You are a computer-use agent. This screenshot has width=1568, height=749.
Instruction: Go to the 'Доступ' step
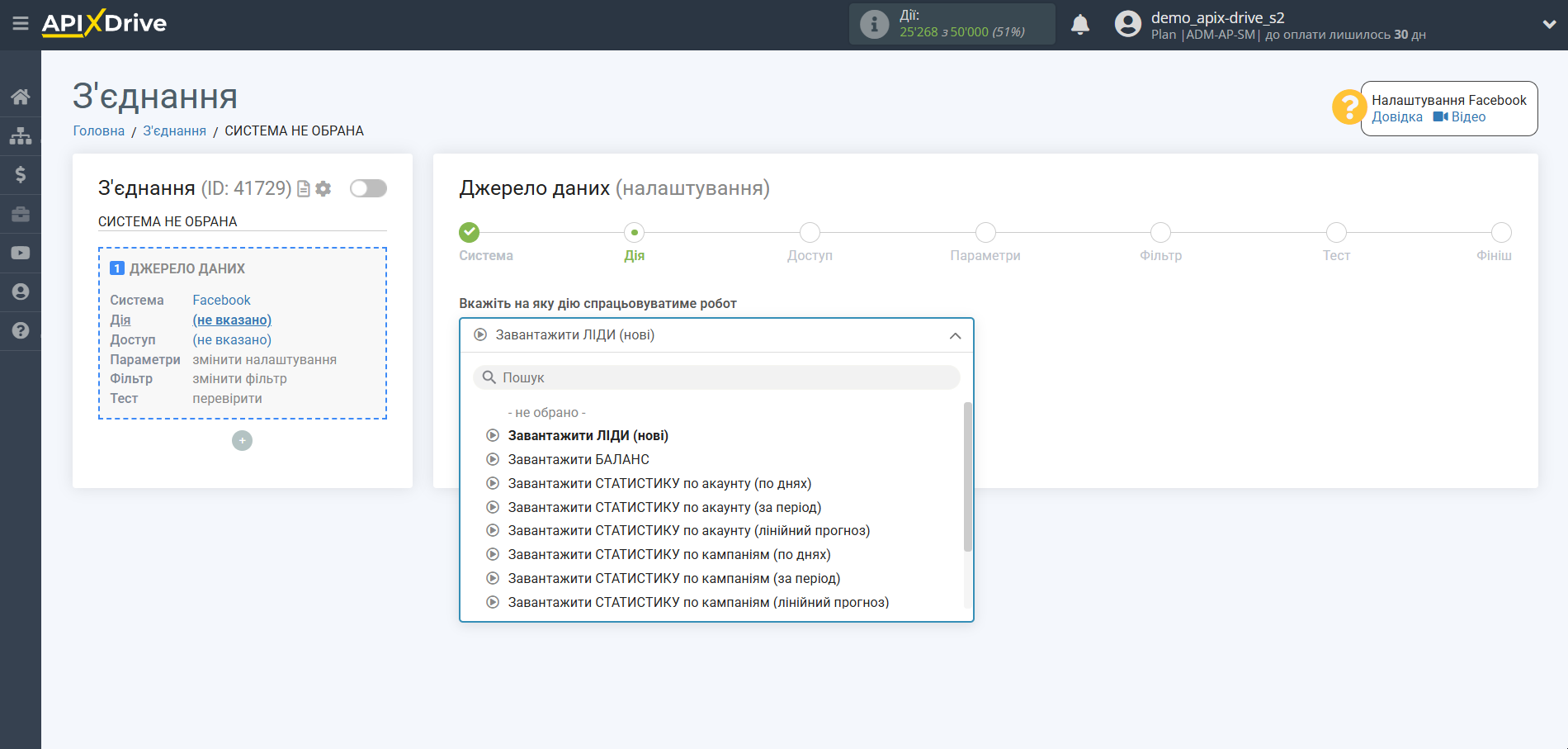pyautogui.click(x=810, y=234)
